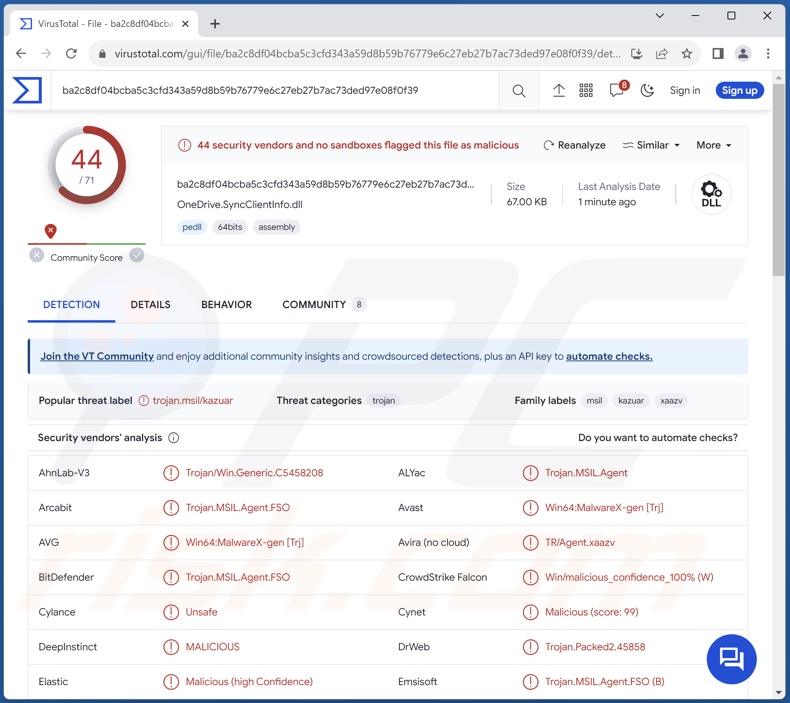Click the assembly tag
The image size is (790, 703).
277,227
